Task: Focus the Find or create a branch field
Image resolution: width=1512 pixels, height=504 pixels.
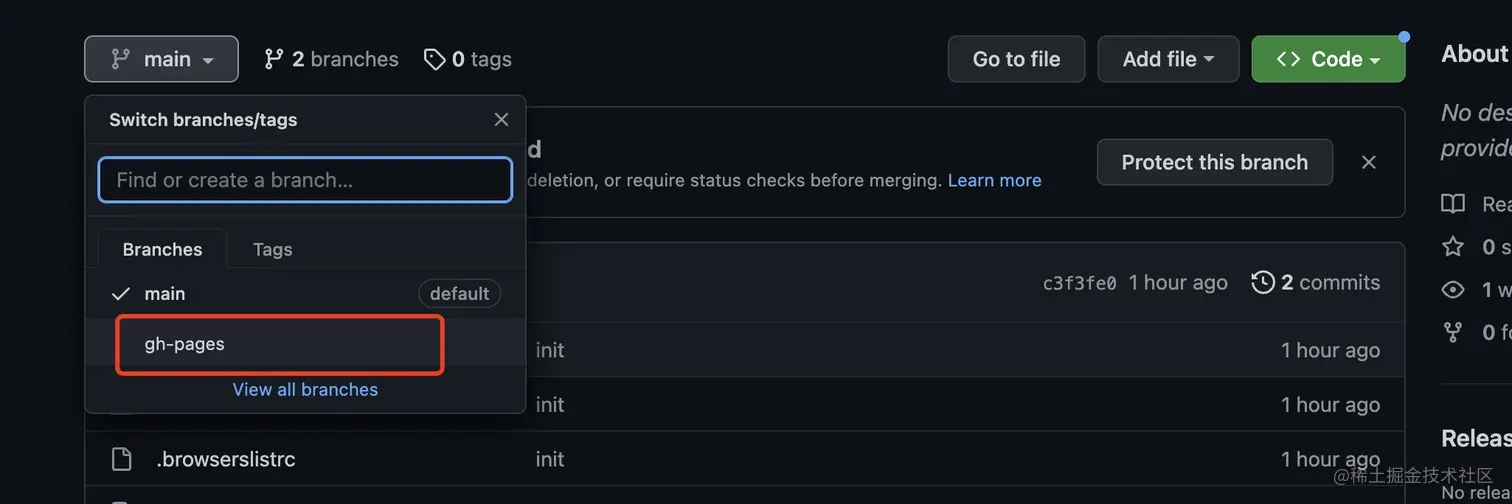Action: (x=305, y=180)
